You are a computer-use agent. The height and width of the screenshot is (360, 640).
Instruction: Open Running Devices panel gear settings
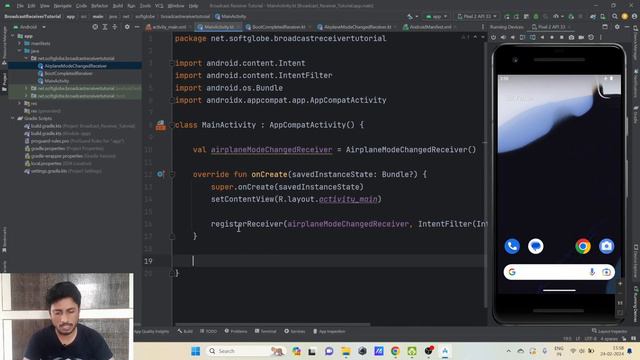coord(617,27)
